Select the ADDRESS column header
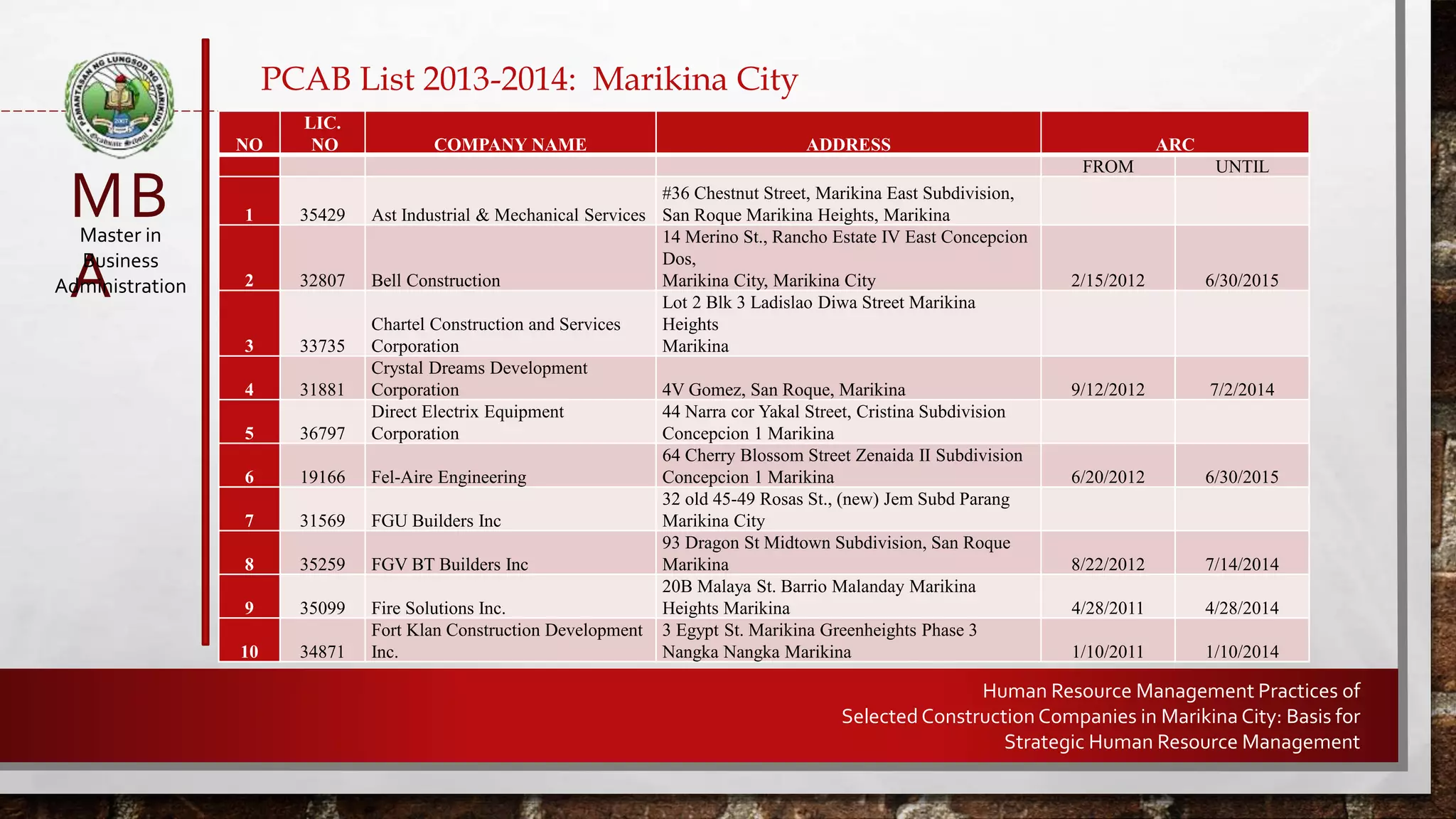The width and height of the screenshot is (1456, 819). tap(847, 144)
